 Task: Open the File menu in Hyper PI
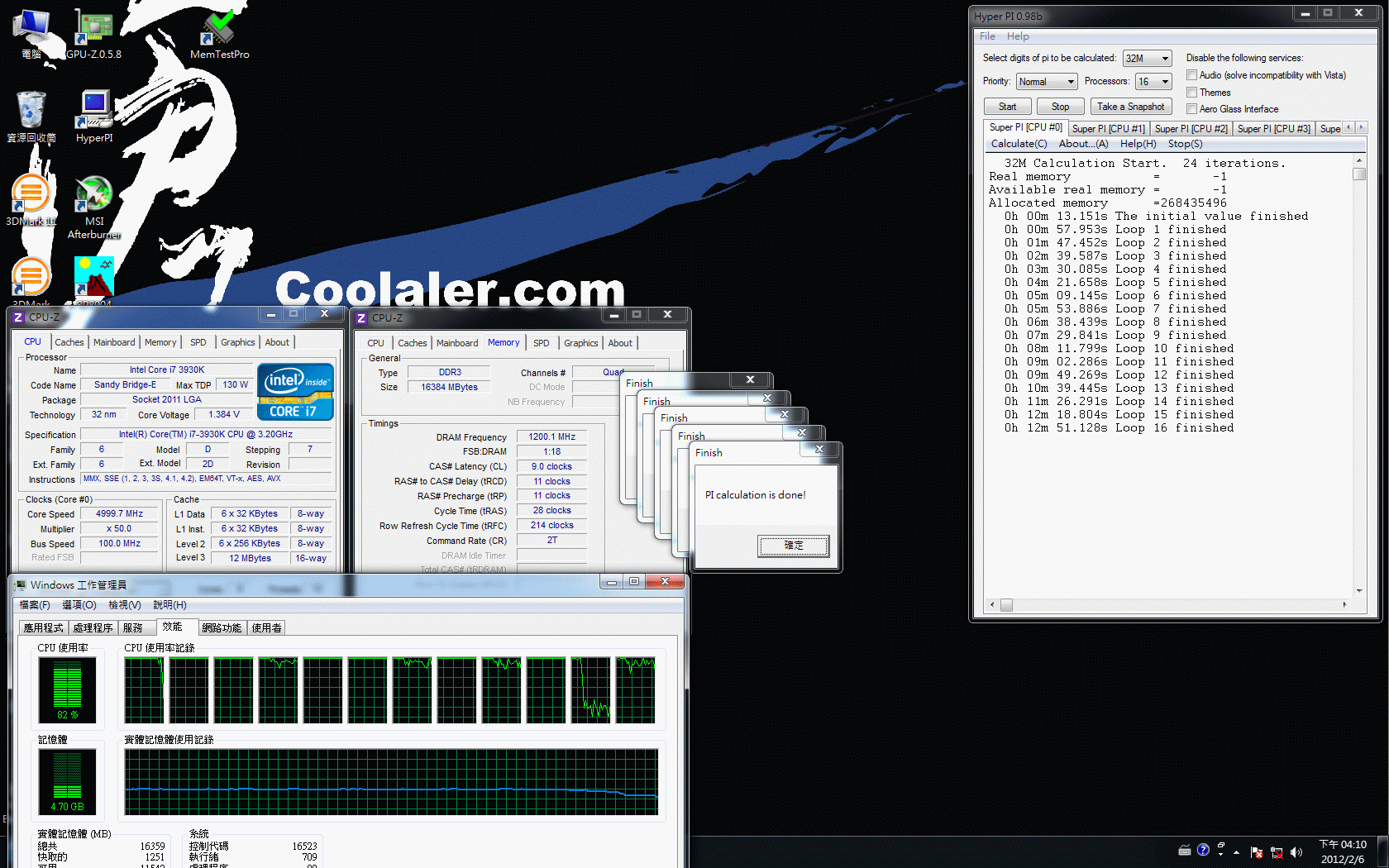(987, 36)
